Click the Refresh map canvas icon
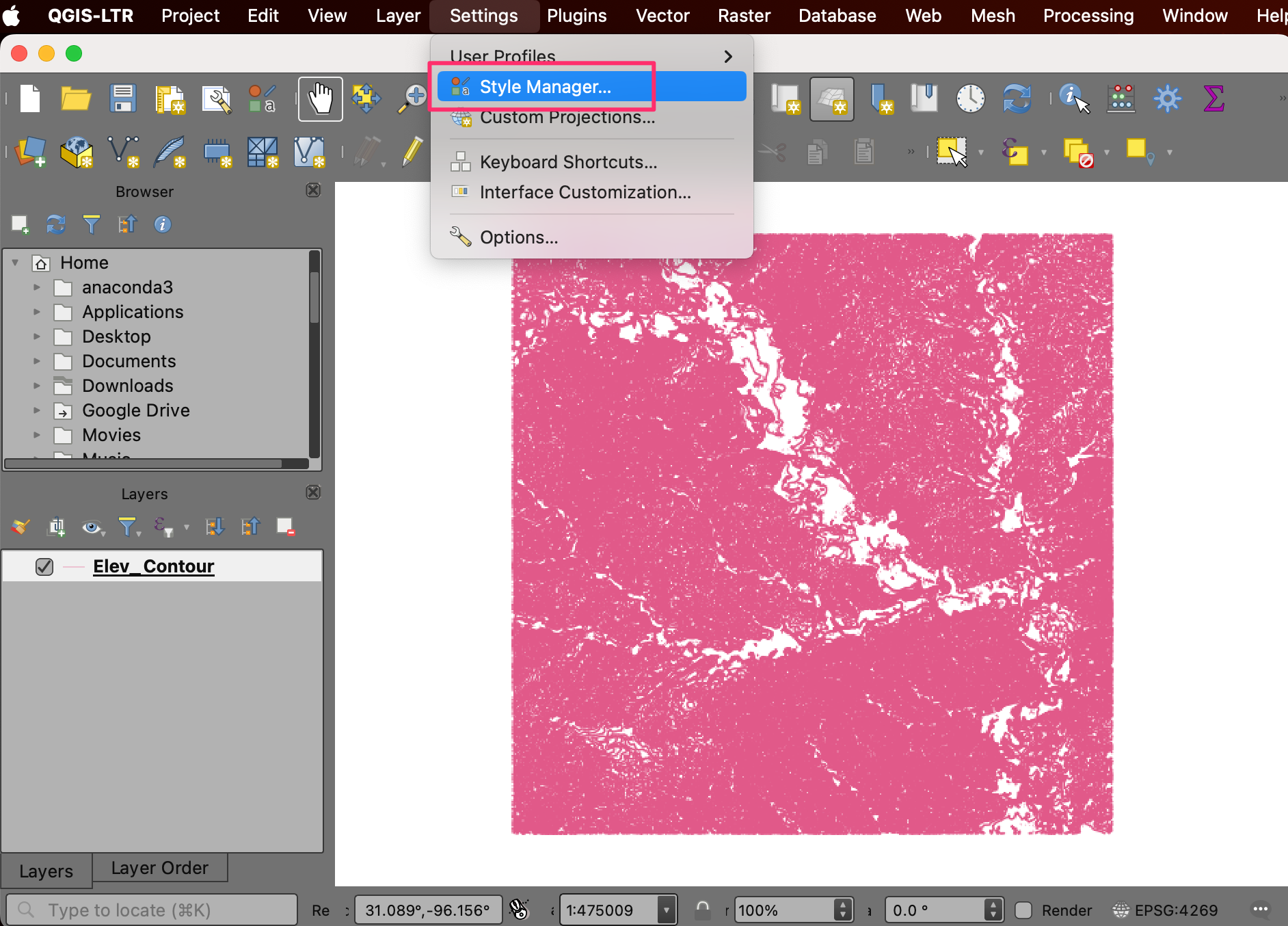1288x926 pixels. [1017, 99]
